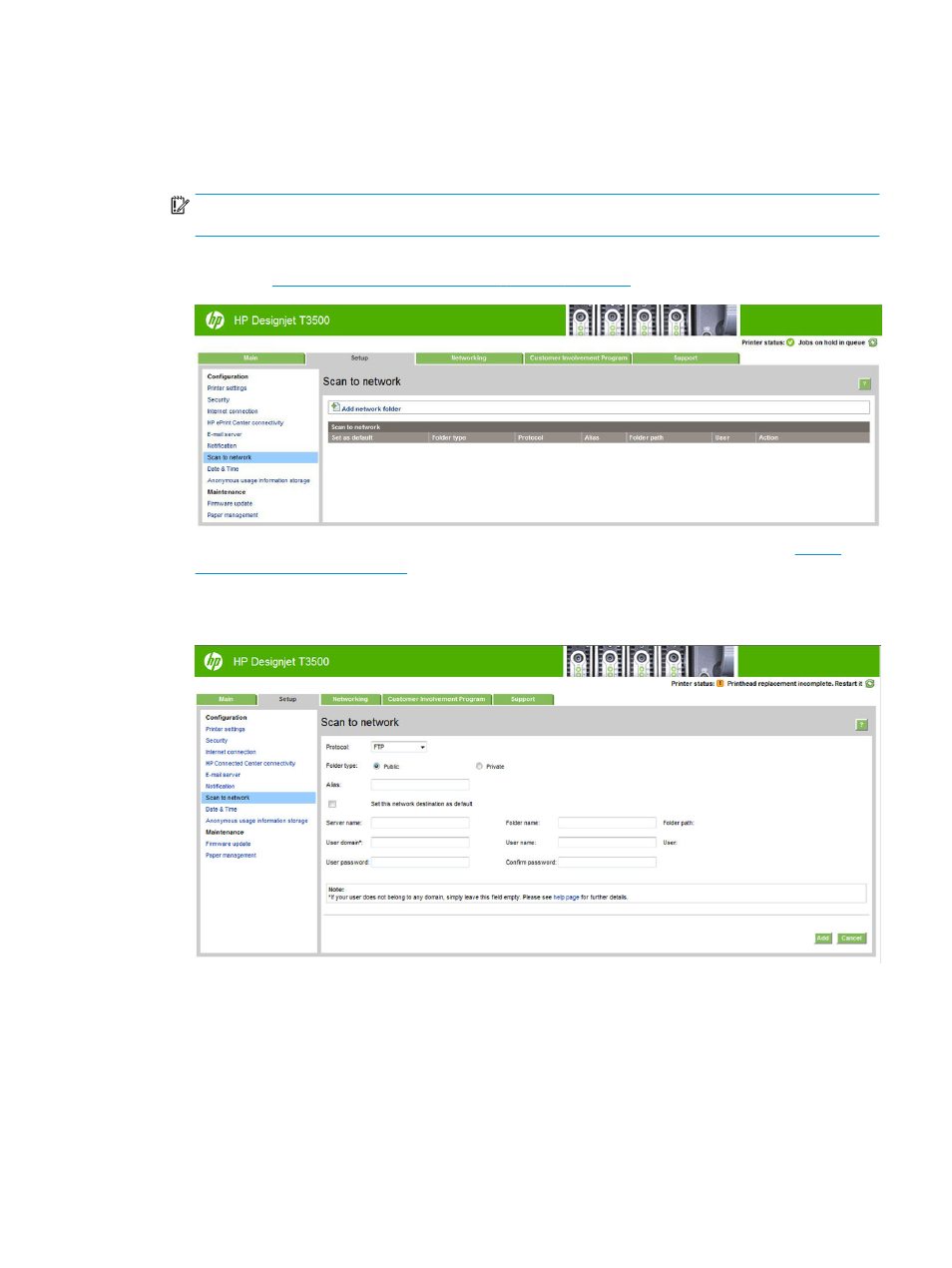Click the Add button
The height and width of the screenshot is (1268, 952).
pos(823,939)
